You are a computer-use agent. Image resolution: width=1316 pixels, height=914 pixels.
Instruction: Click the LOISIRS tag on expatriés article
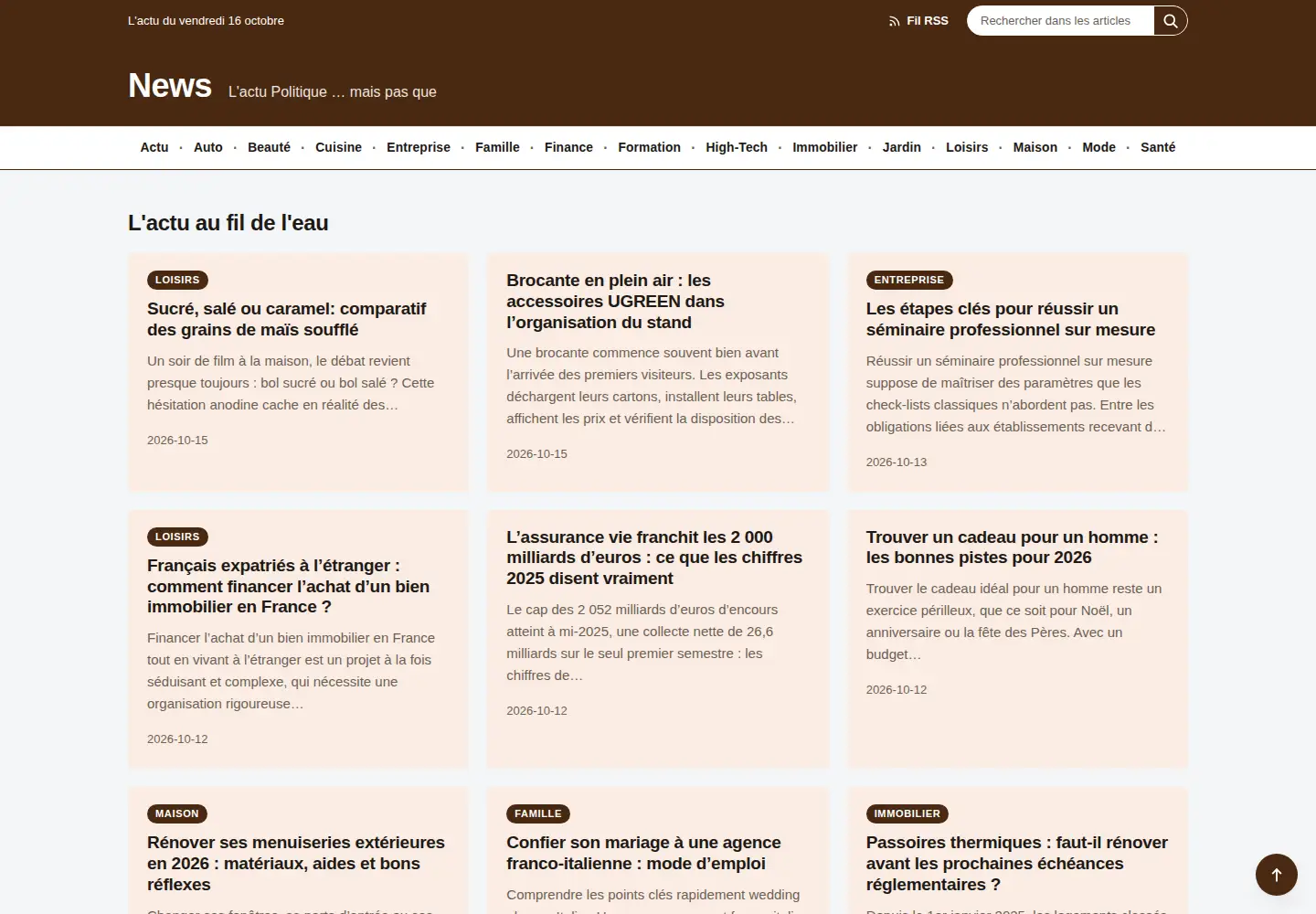[177, 537]
